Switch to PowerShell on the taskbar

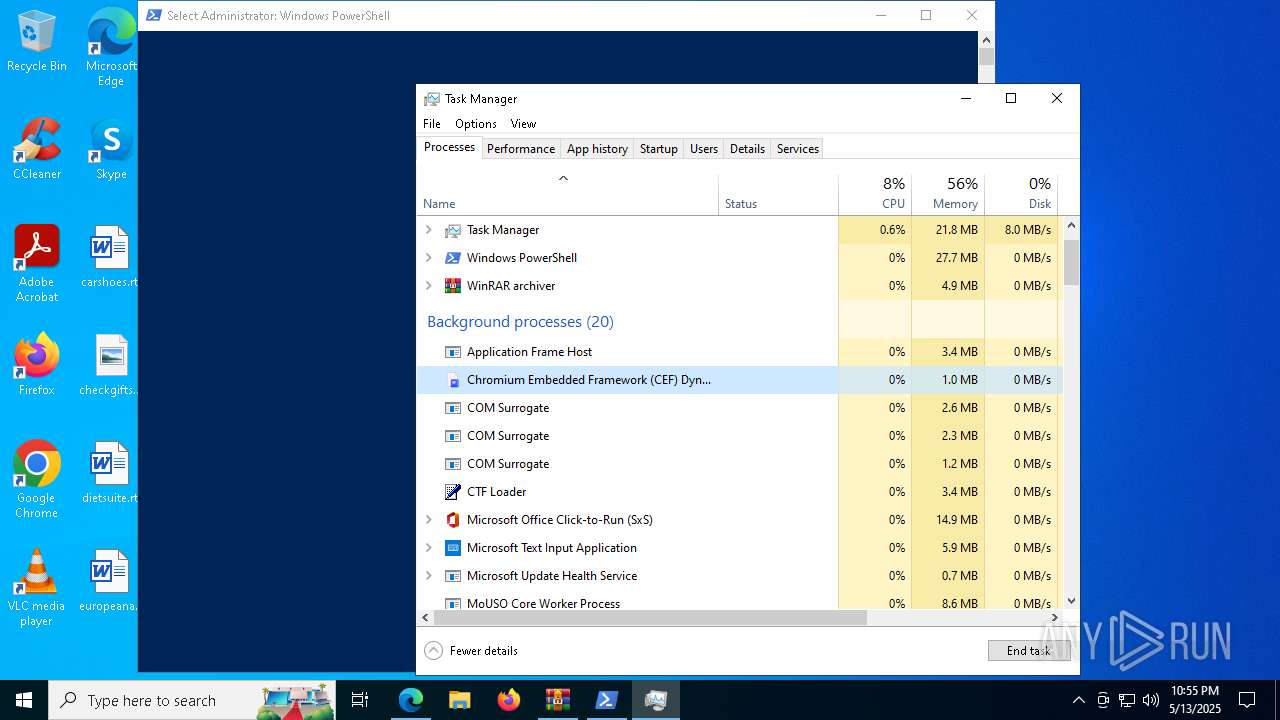[x=607, y=700]
